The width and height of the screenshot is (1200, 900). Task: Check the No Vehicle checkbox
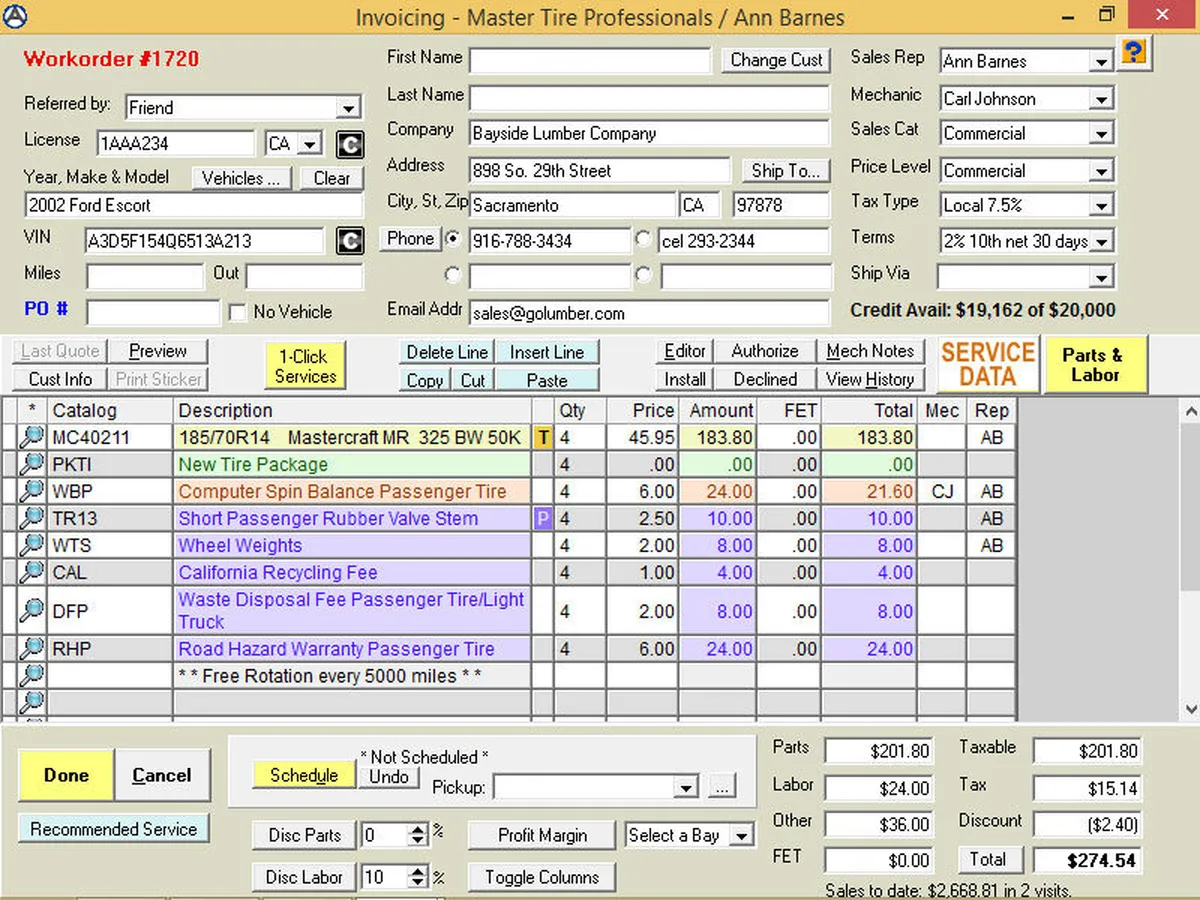pyautogui.click(x=237, y=313)
